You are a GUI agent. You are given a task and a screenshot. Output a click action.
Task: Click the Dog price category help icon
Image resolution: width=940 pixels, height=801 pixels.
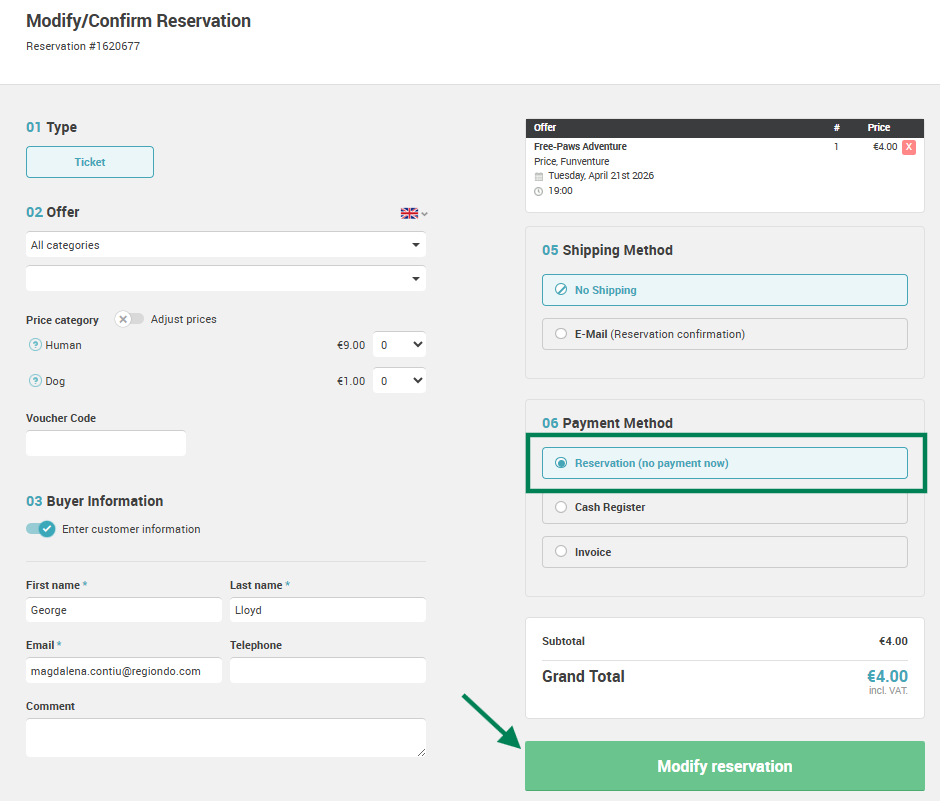point(35,381)
